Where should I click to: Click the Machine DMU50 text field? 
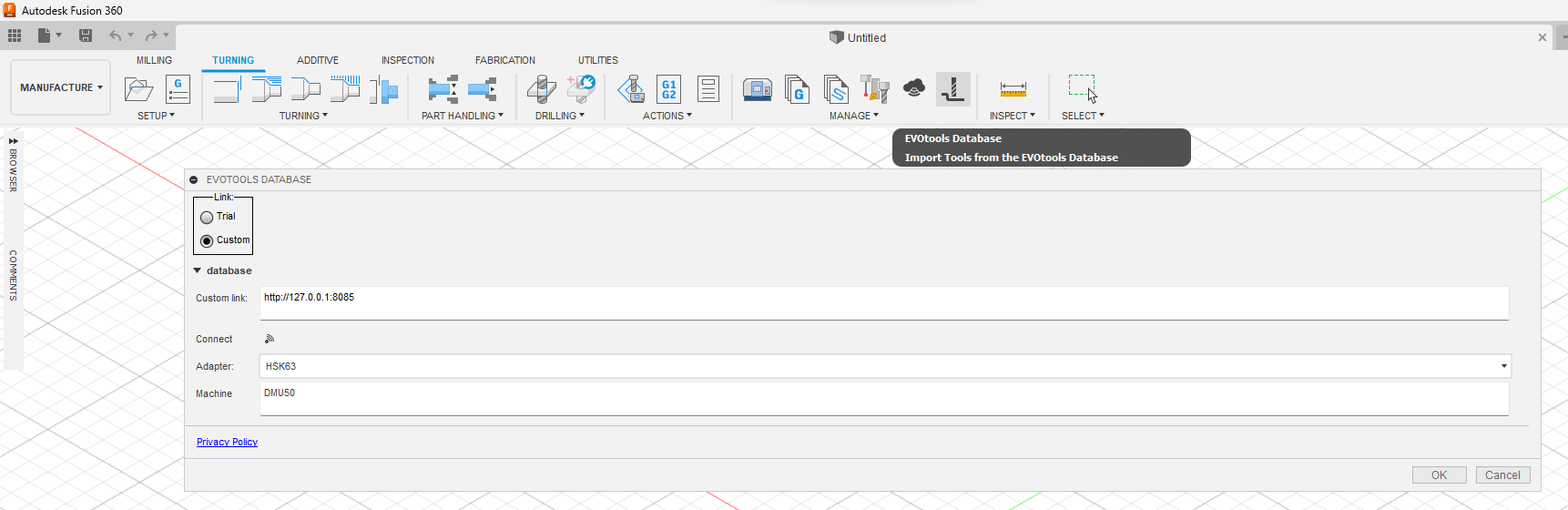point(884,399)
